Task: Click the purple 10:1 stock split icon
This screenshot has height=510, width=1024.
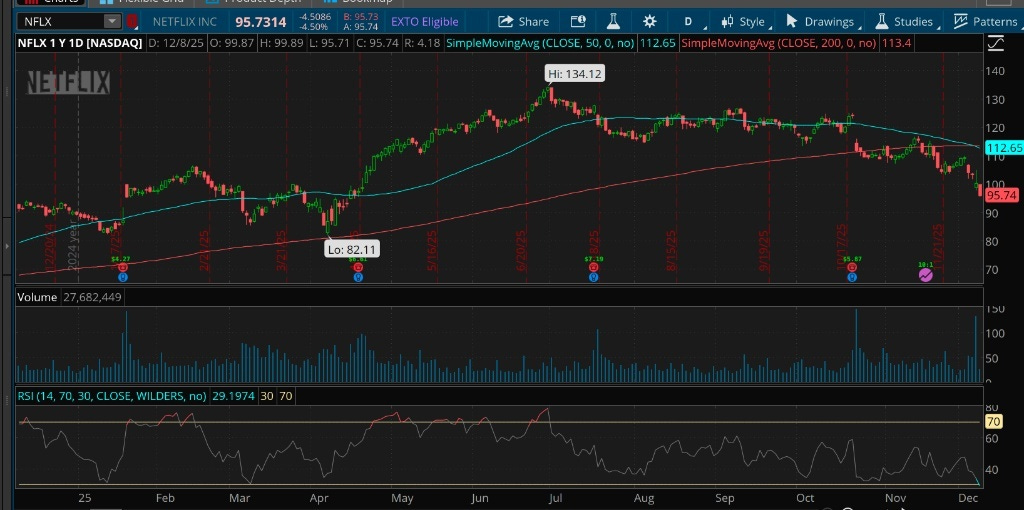Action: (925, 275)
